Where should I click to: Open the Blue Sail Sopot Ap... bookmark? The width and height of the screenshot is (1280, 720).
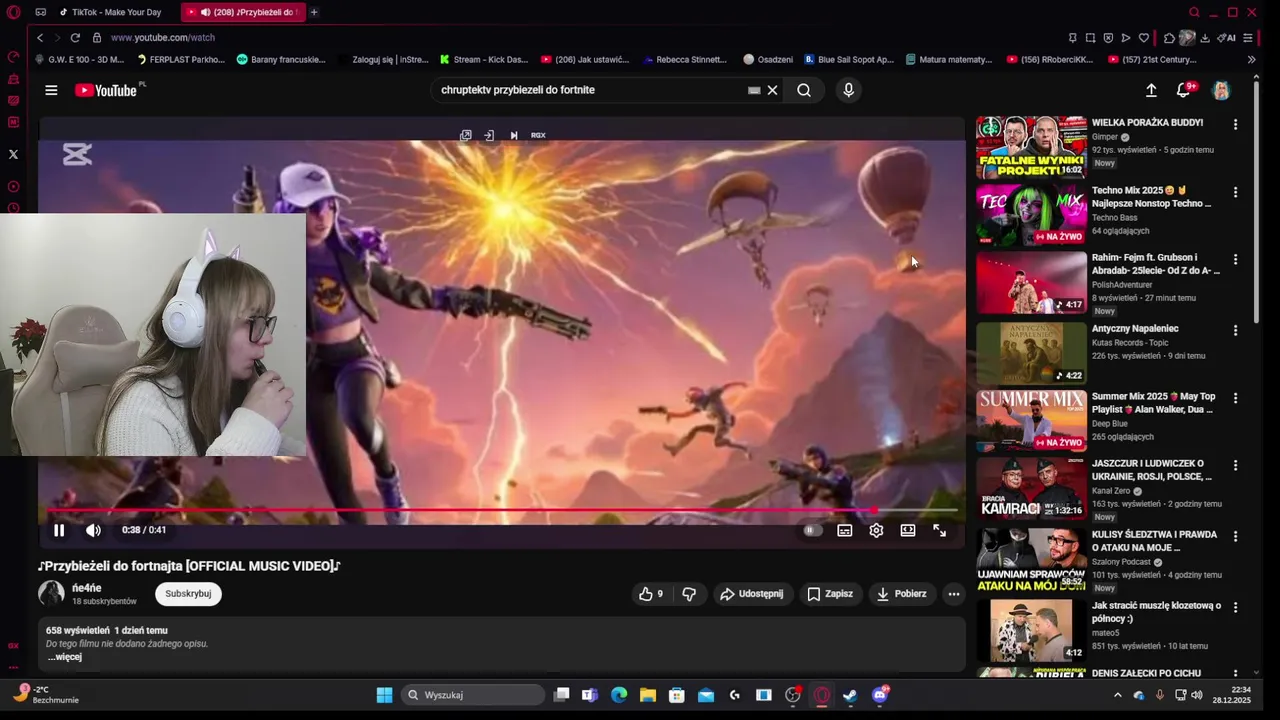tap(849, 60)
